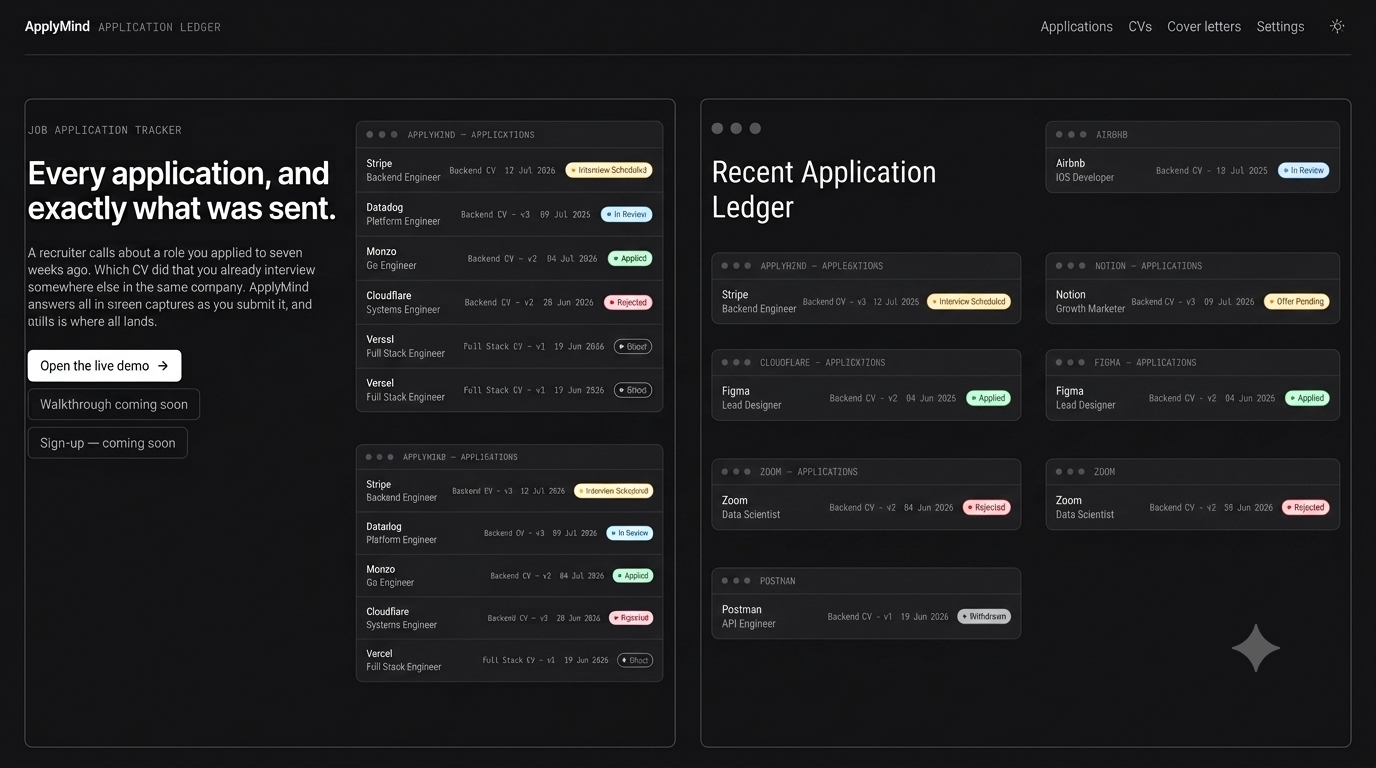Select Figma row under the CLOUDFLARE title
The height and width of the screenshot is (768, 1376).
pyautogui.click(x=866, y=398)
